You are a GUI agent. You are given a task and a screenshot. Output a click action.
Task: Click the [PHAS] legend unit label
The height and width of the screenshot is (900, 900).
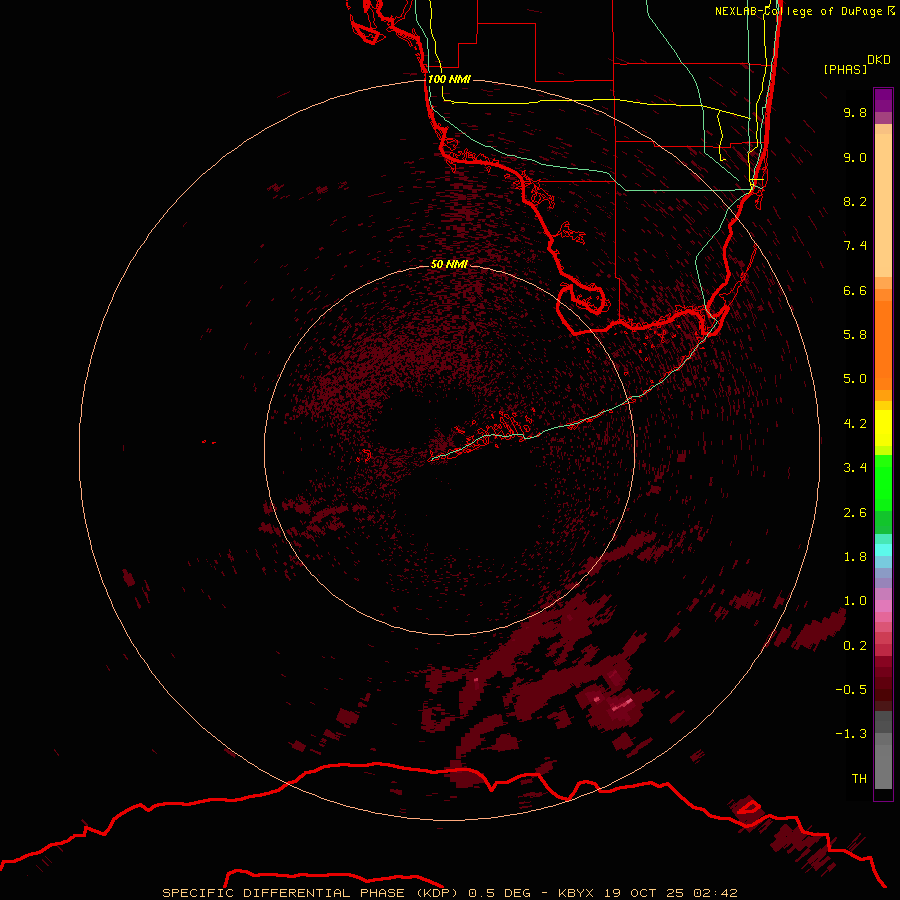point(845,69)
